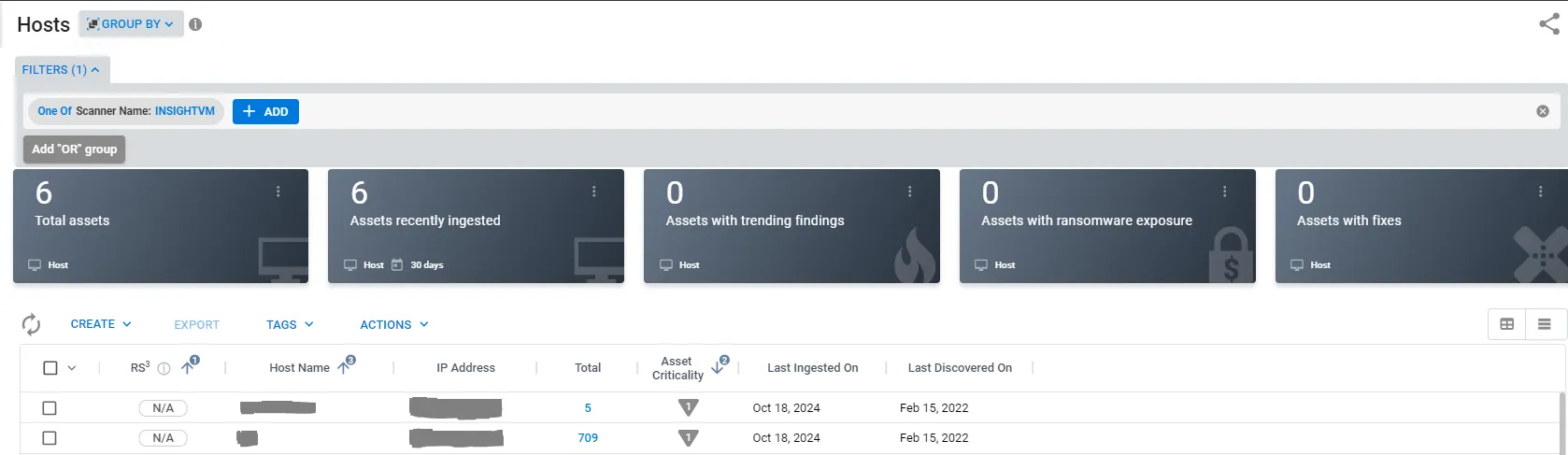Click N/A risk score in row with 709 findings
Screen dimensions: 1568x455
click(164, 438)
